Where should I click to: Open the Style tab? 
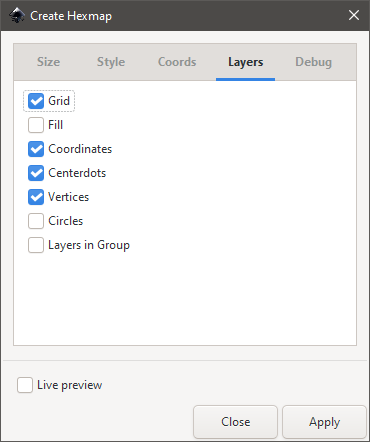(111, 62)
